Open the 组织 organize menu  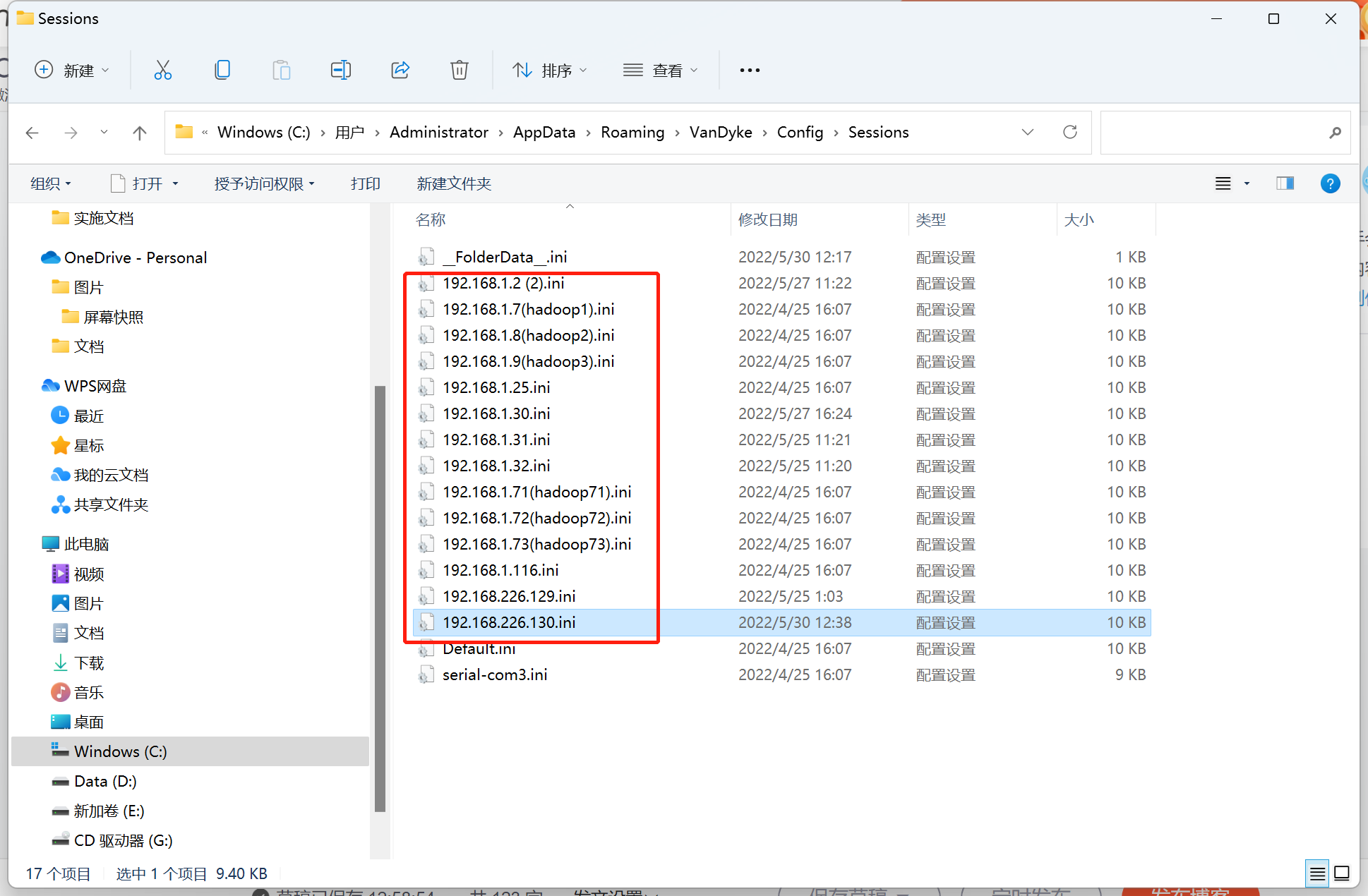click(x=51, y=183)
